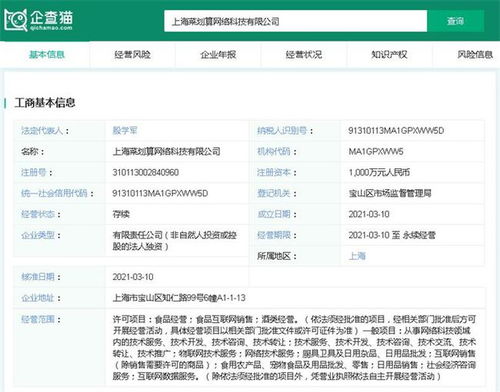Click the search input field with company name

tap(295, 21)
